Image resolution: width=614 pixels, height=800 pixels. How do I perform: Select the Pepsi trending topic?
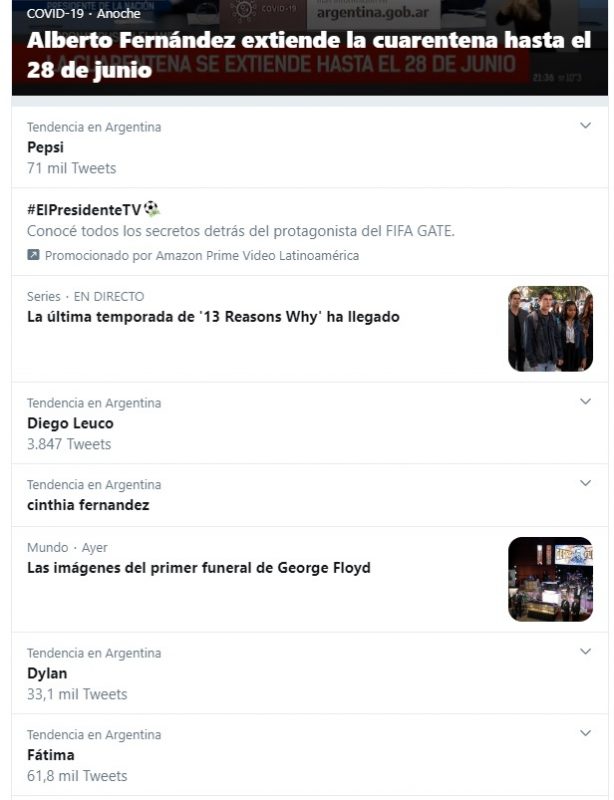click(x=45, y=147)
